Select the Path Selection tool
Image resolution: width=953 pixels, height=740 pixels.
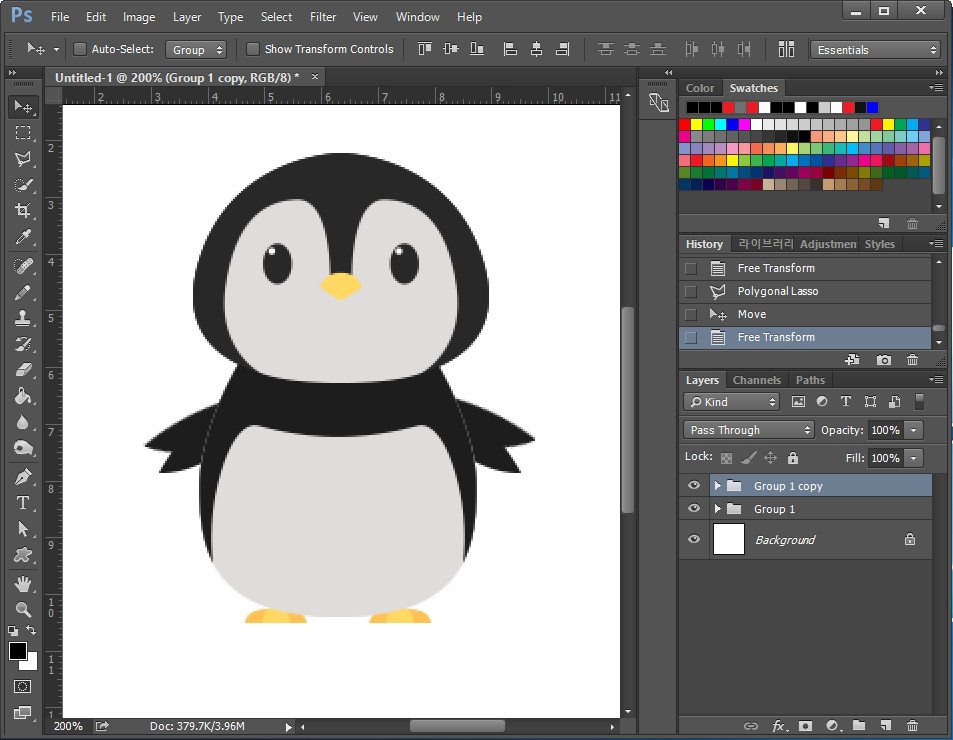pyautogui.click(x=23, y=529)
